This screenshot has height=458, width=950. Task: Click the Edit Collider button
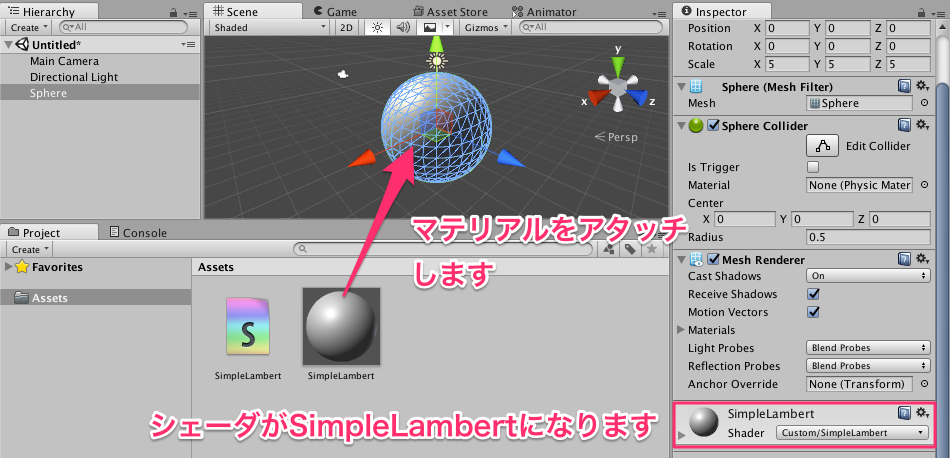pos(823,146)
